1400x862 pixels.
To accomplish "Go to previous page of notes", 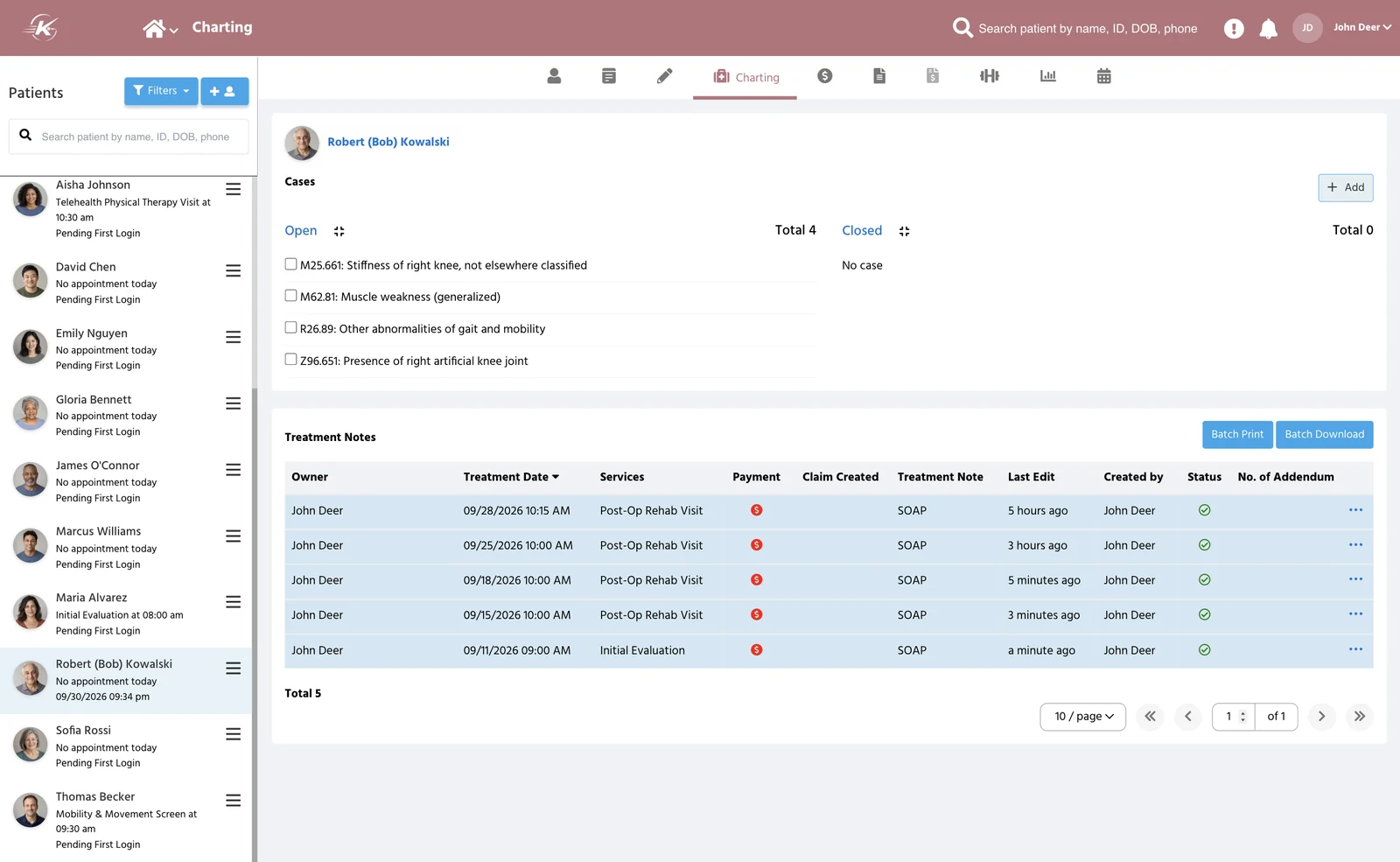I will pos(1187,717).
